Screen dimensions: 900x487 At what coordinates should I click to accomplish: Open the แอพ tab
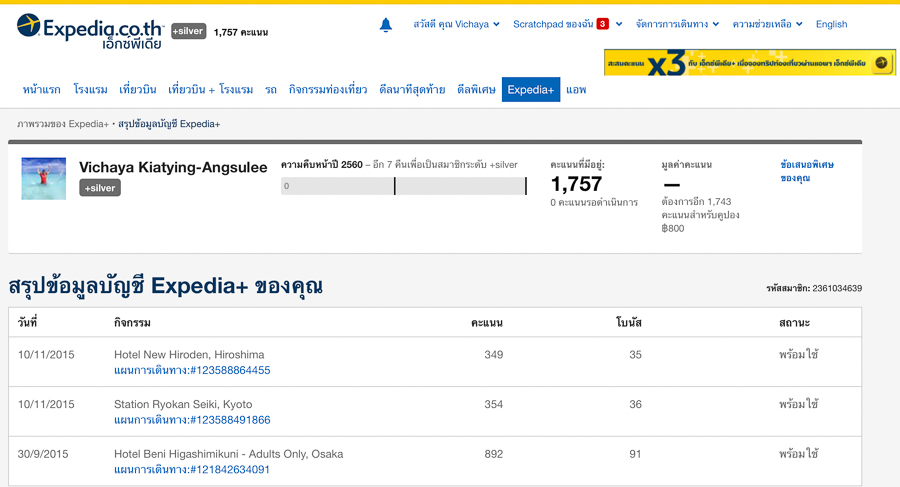[576, 90]
